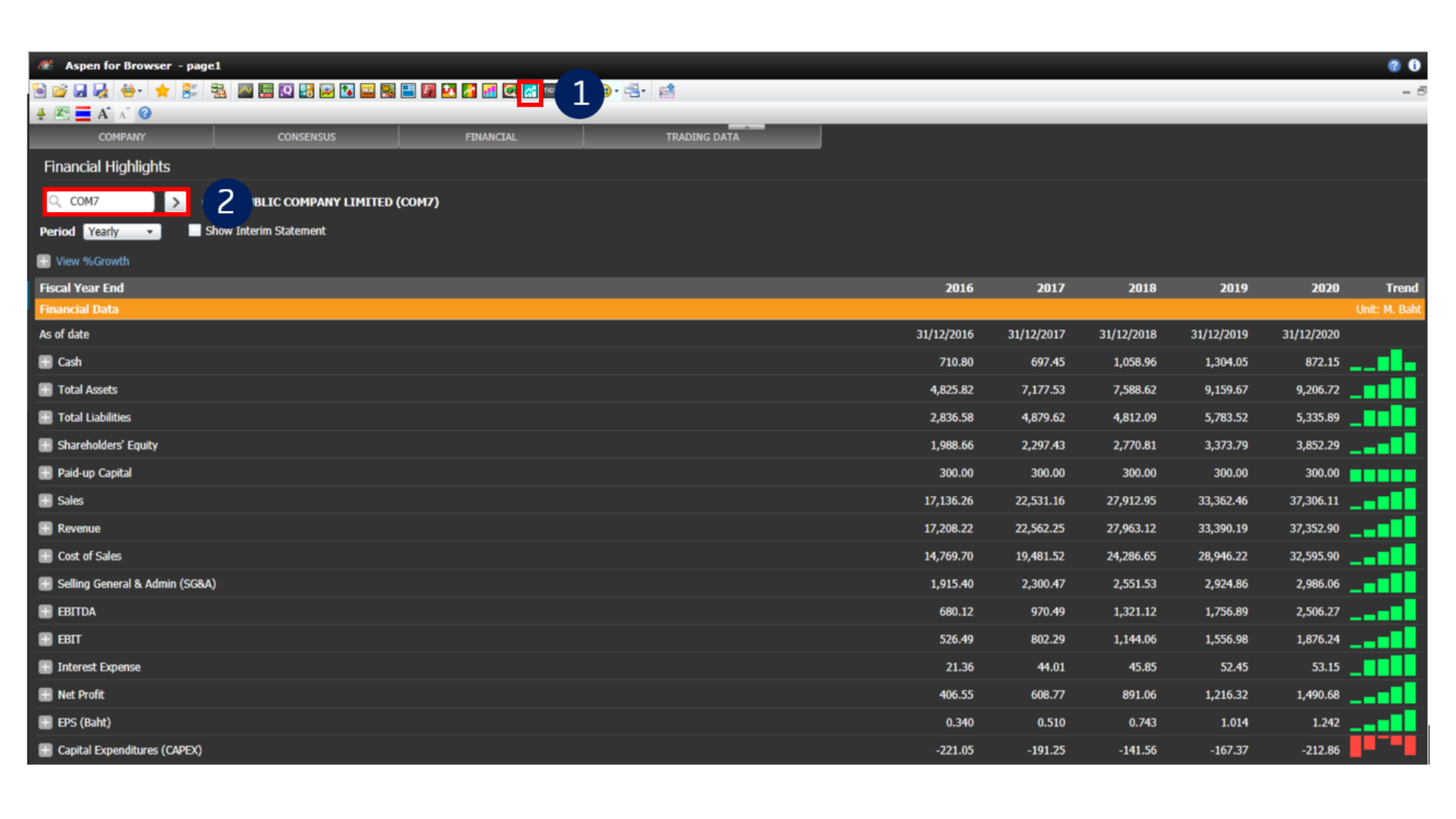
Task: Switch to the CONSENSUS tab
Action: [x=306, y=137]
